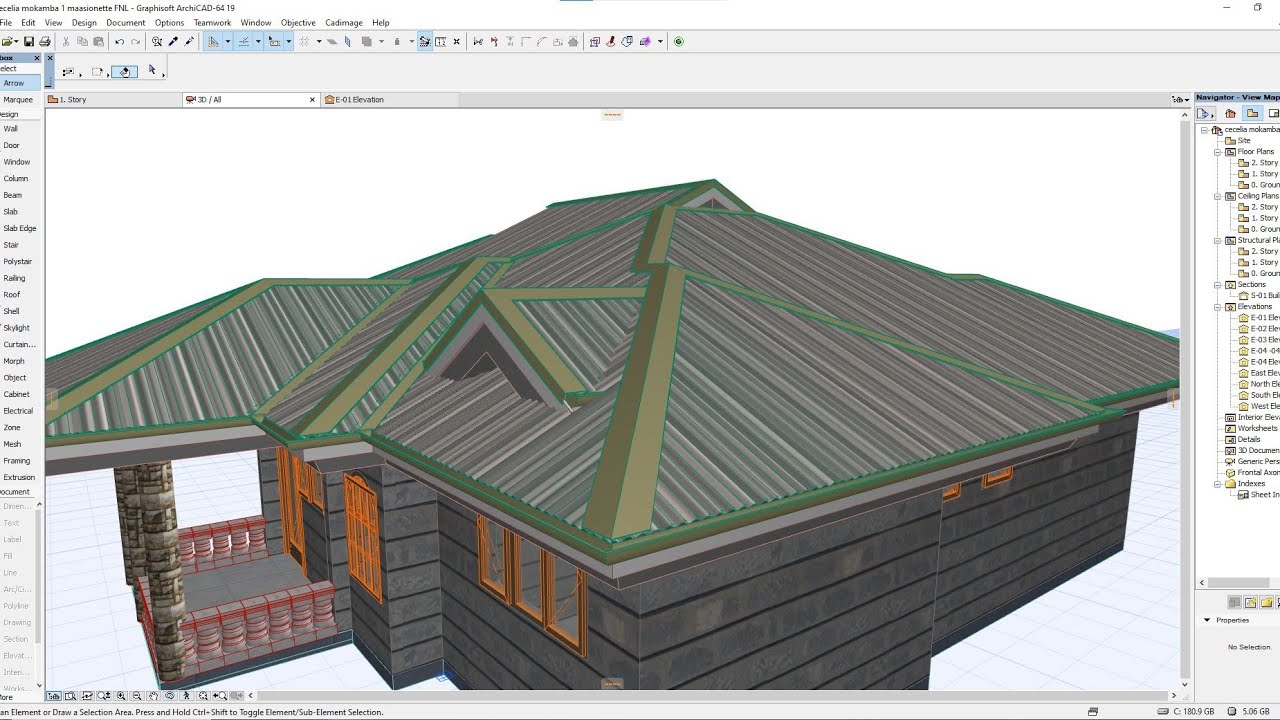Collapse the Ceiling Plans tree node
This screenshot has width=1280, height=720.
pos(1218,196)
